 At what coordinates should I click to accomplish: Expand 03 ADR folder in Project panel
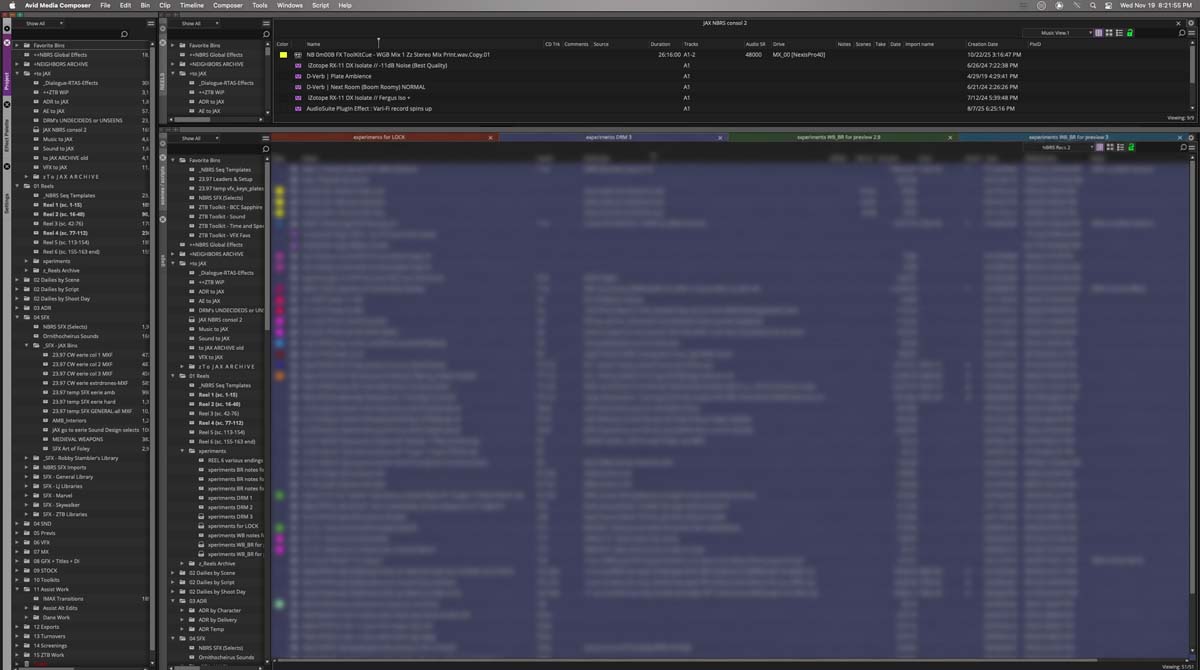tap(18, 308)
